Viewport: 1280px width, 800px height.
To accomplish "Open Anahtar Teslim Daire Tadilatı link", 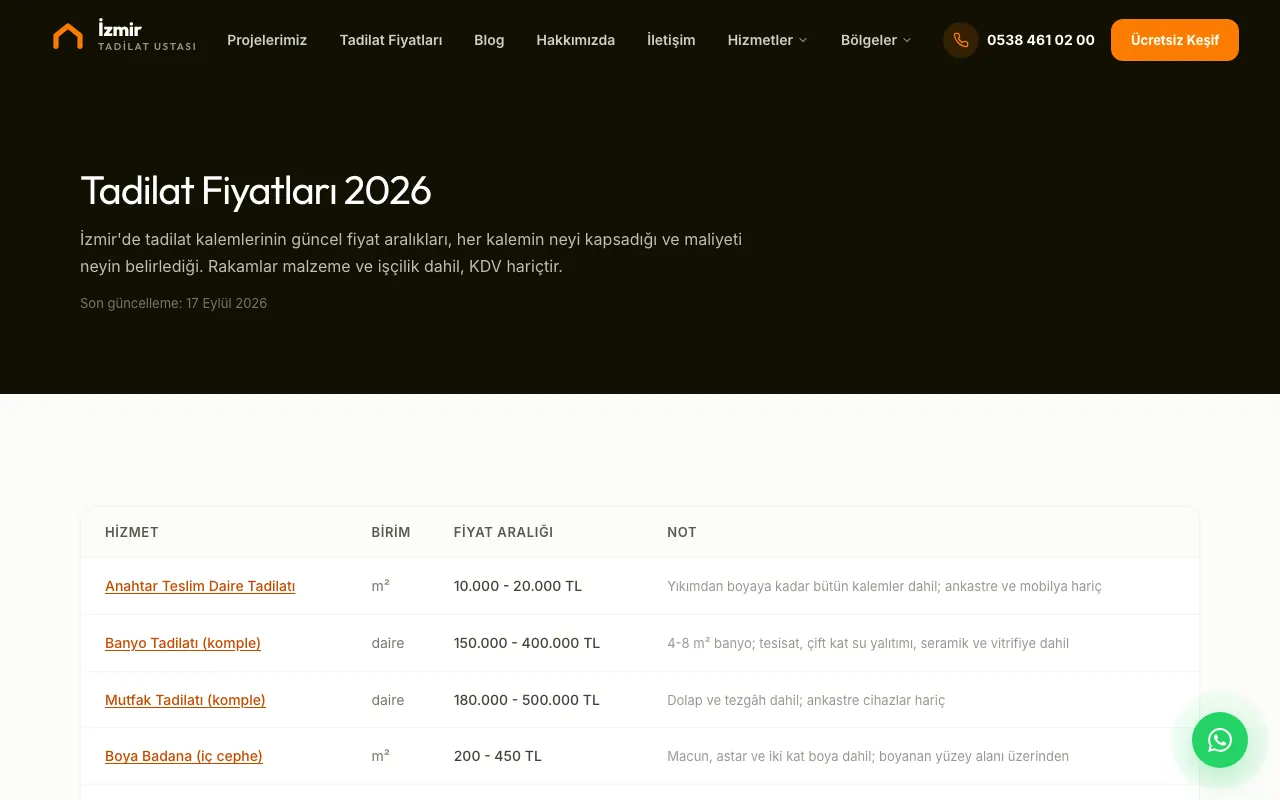I will coord(200,586).
